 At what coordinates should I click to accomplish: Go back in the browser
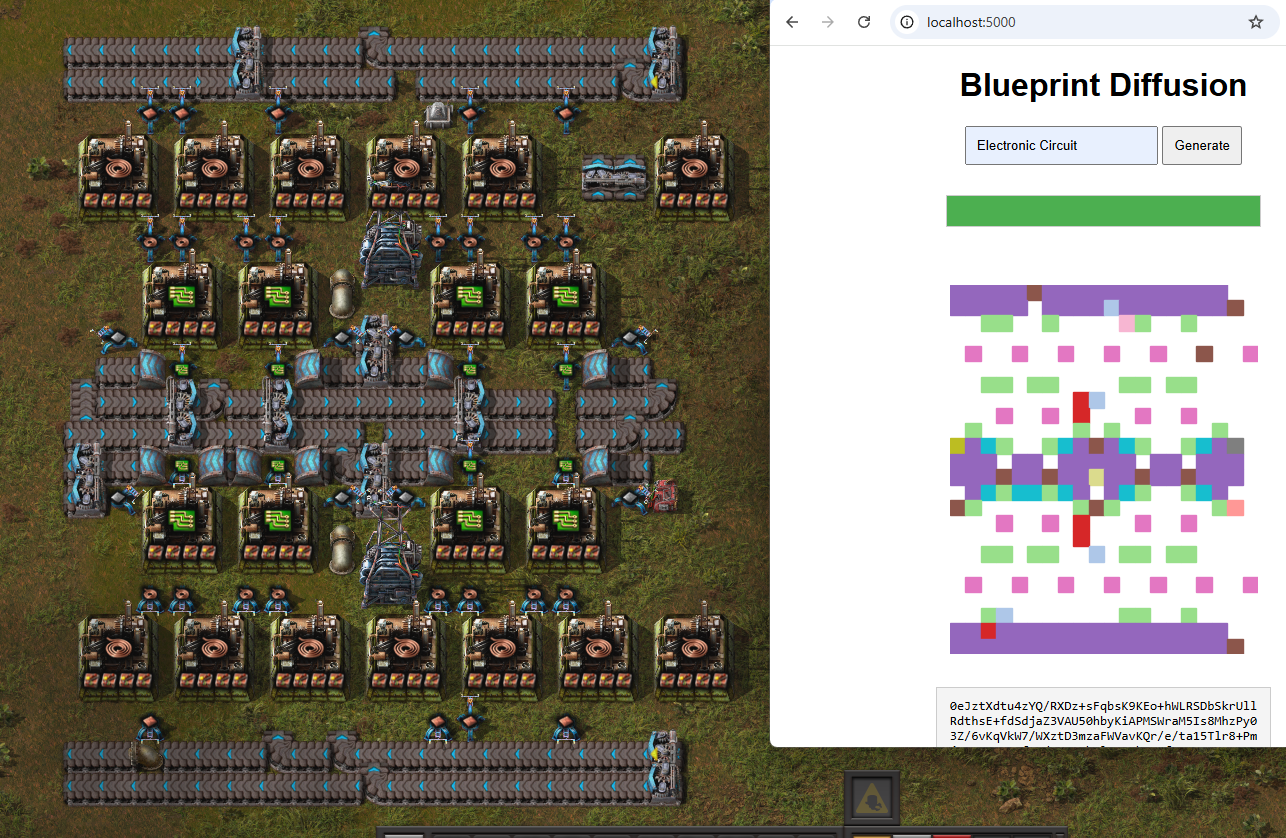(x=792, y=22)
